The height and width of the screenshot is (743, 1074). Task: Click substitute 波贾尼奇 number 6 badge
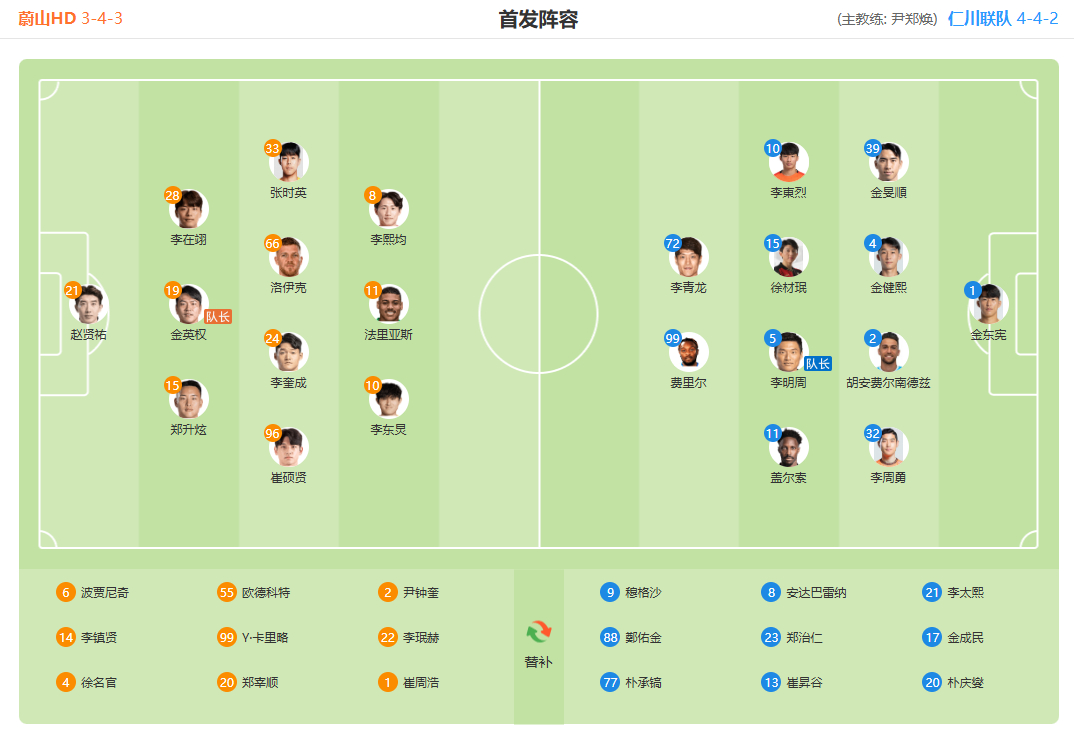66,592
